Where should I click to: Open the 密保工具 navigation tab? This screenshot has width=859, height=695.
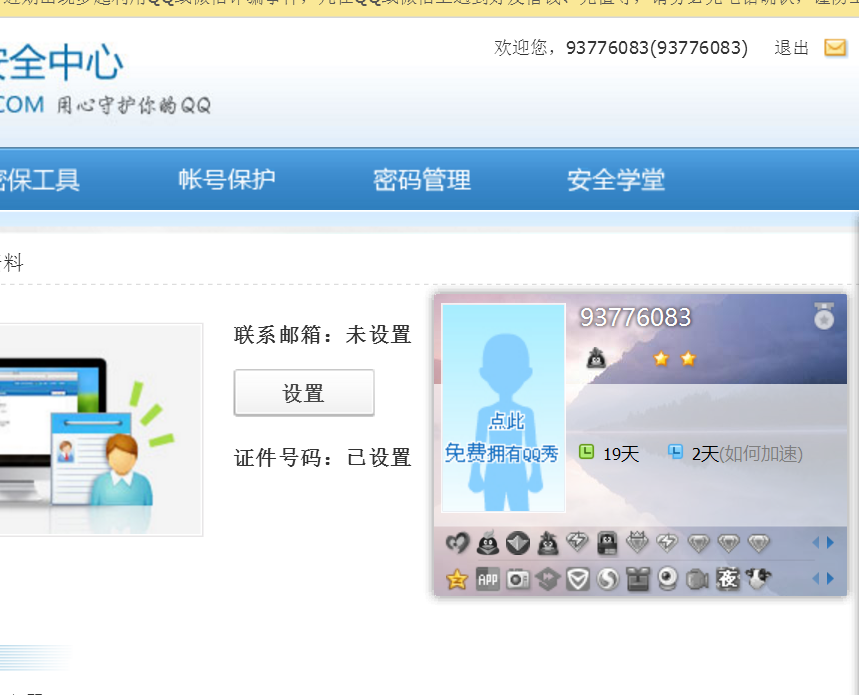pyautogui.click(x=39, y=180)
